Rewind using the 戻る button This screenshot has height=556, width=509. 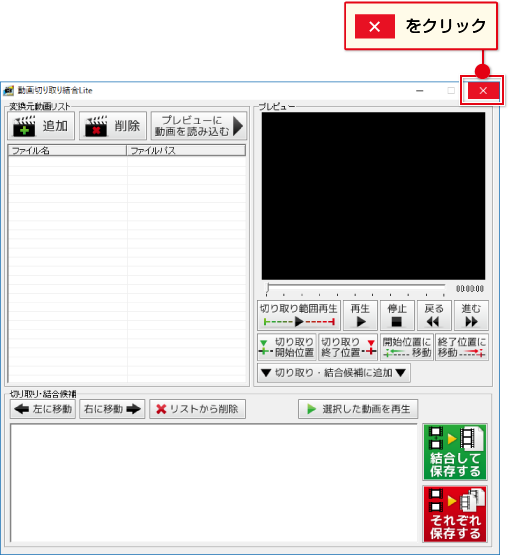[434, 315]
